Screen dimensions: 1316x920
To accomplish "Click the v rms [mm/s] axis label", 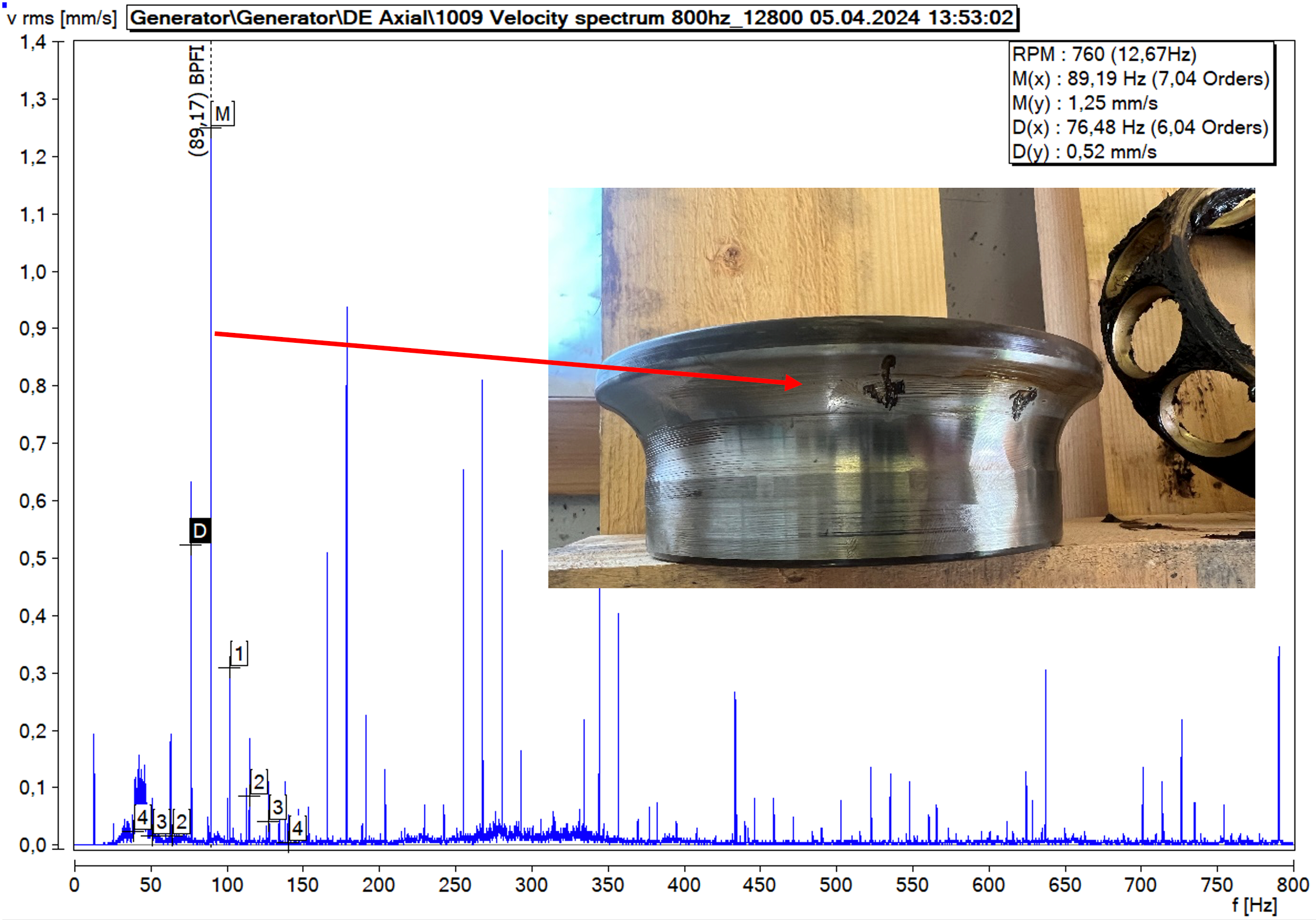I will 61,18.
